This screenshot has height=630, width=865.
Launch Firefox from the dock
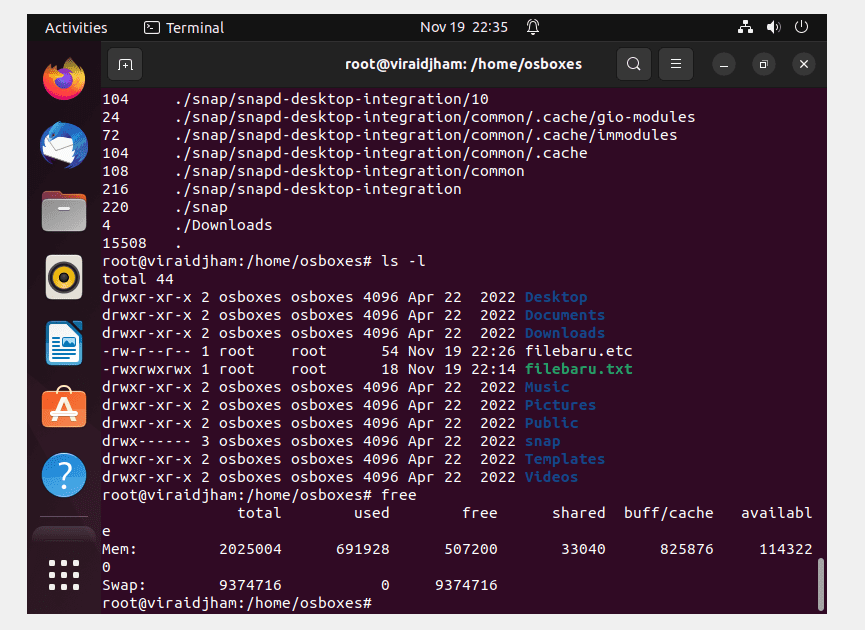64,79
